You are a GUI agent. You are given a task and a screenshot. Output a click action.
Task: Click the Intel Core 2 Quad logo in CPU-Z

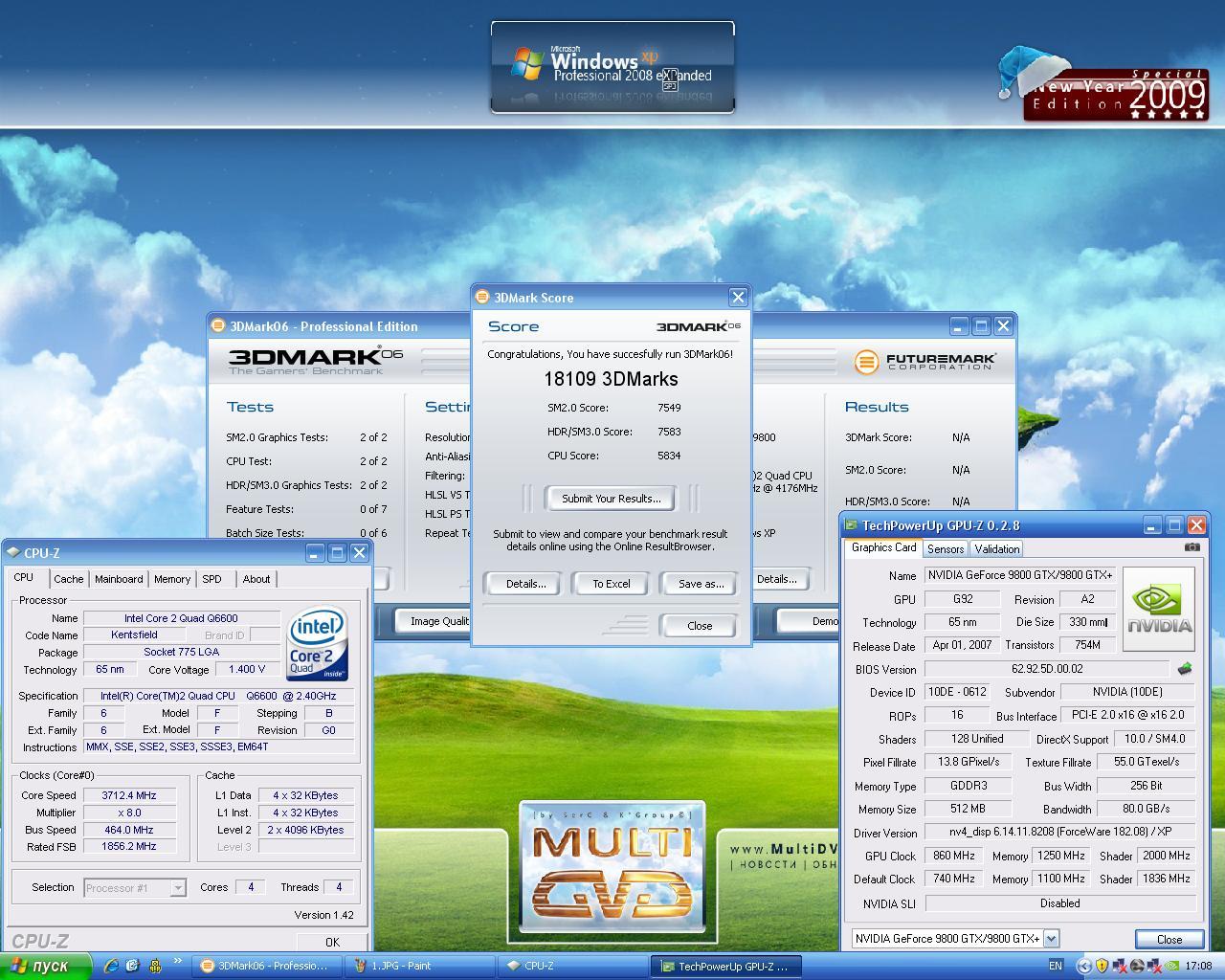click(318, 643)
